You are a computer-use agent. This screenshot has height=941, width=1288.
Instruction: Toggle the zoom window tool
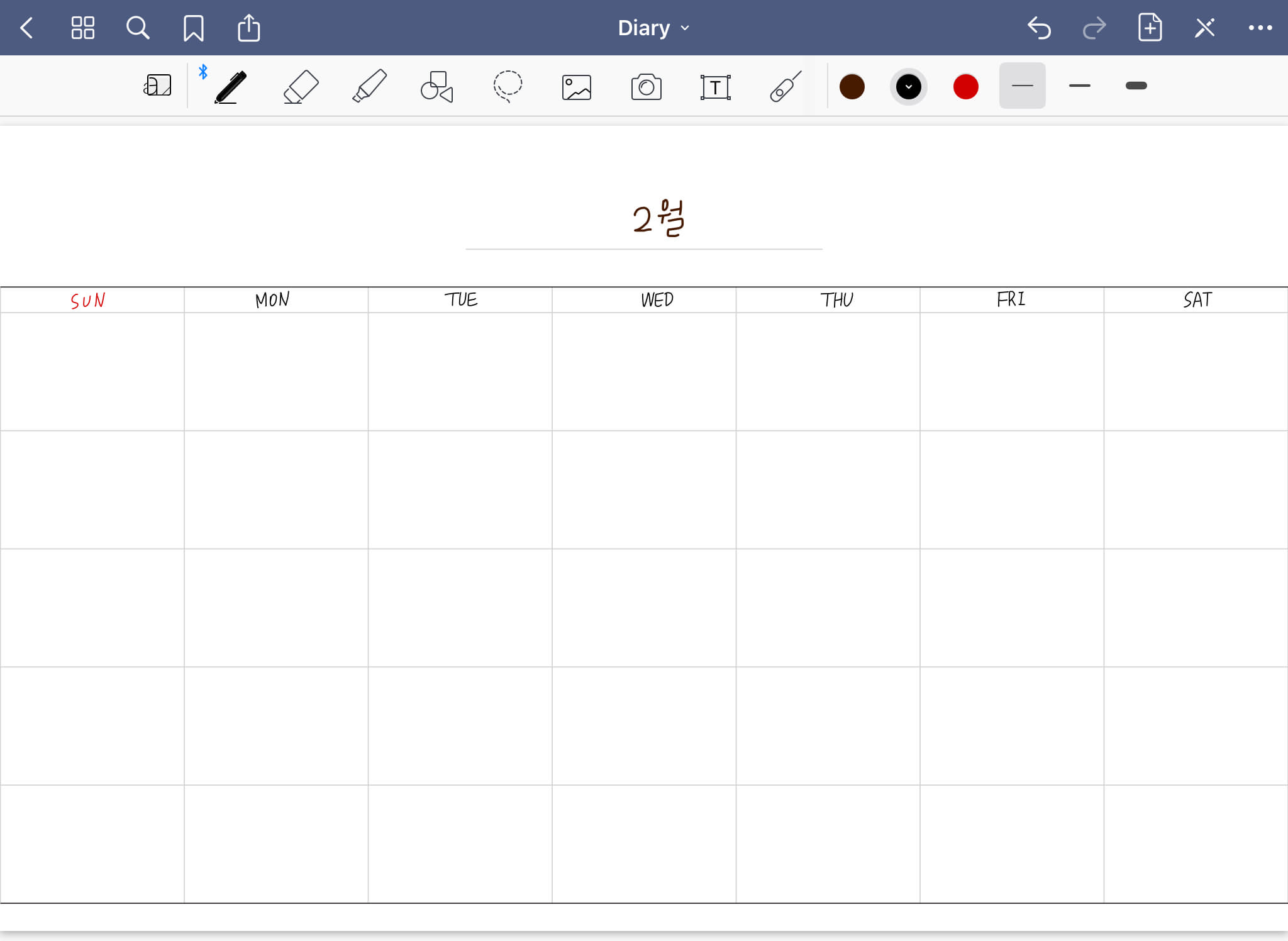pos(157,86)
